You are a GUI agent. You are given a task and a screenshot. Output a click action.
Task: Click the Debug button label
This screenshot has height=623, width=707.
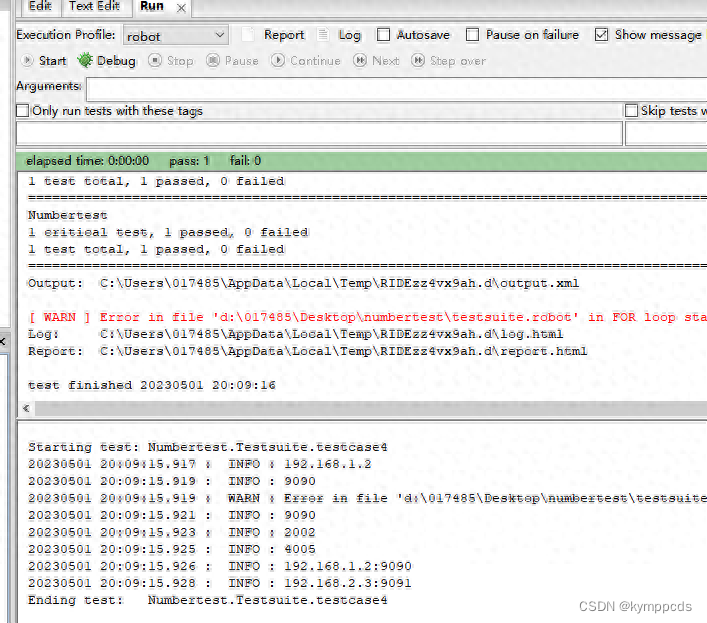click(x=116, y=61)
